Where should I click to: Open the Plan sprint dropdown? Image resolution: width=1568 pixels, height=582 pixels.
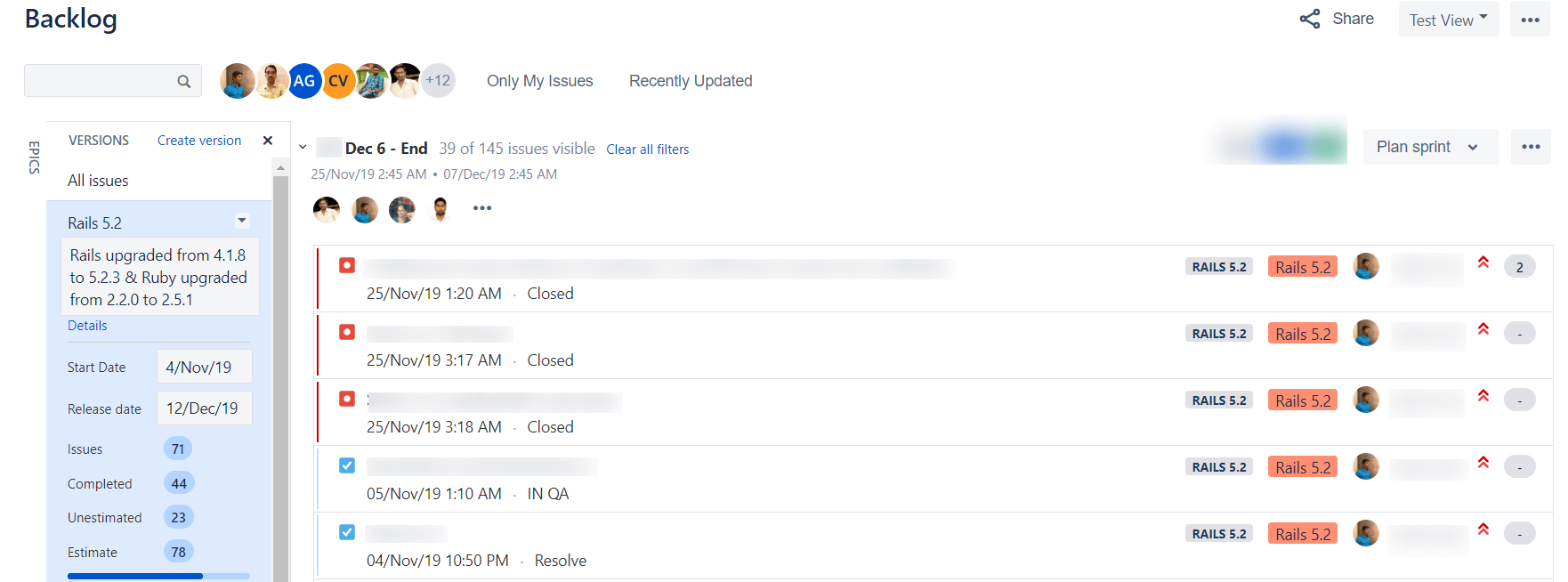click(x=1428, y=147)
